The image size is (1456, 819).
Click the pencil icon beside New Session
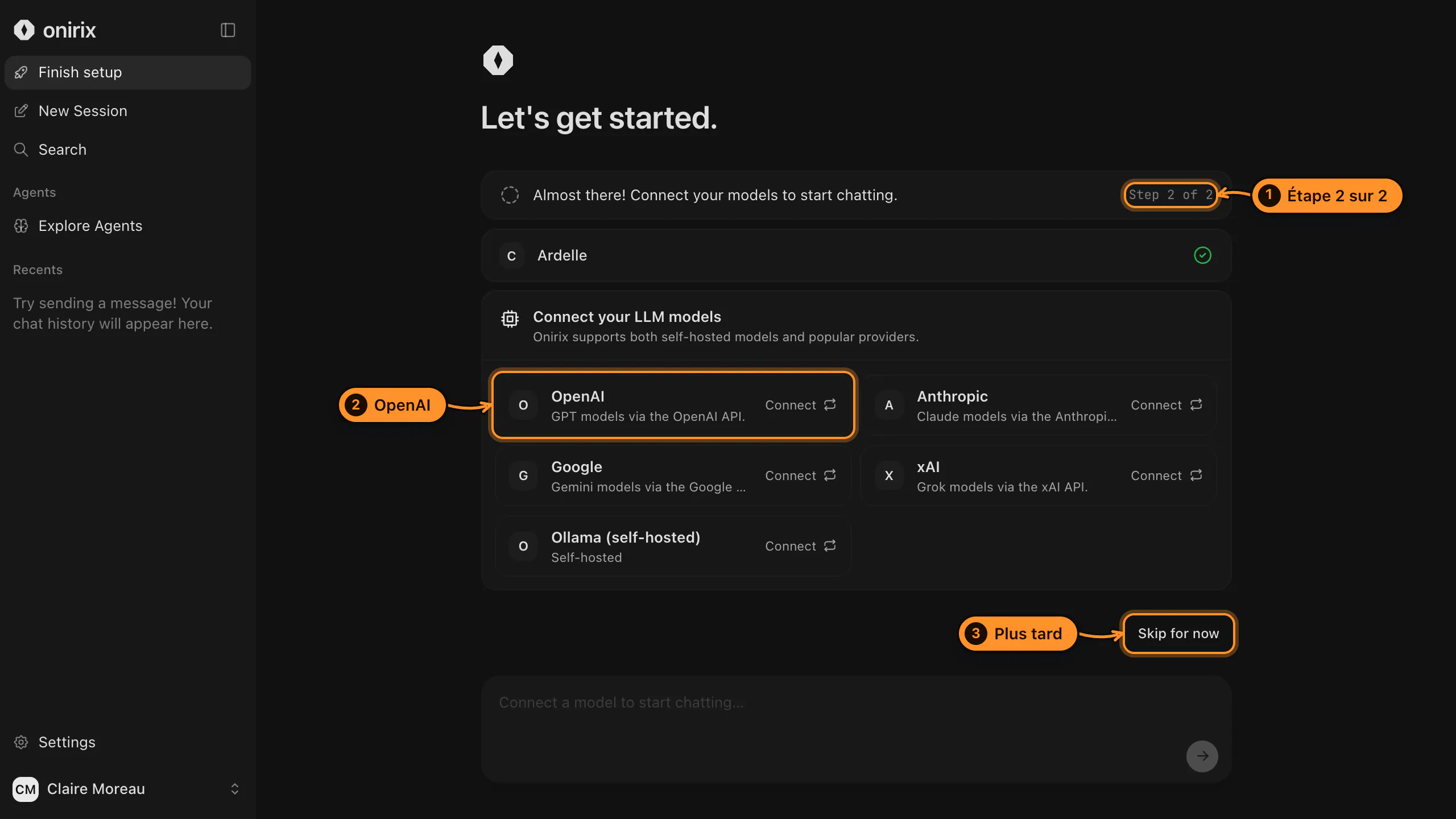click(21, 111)
